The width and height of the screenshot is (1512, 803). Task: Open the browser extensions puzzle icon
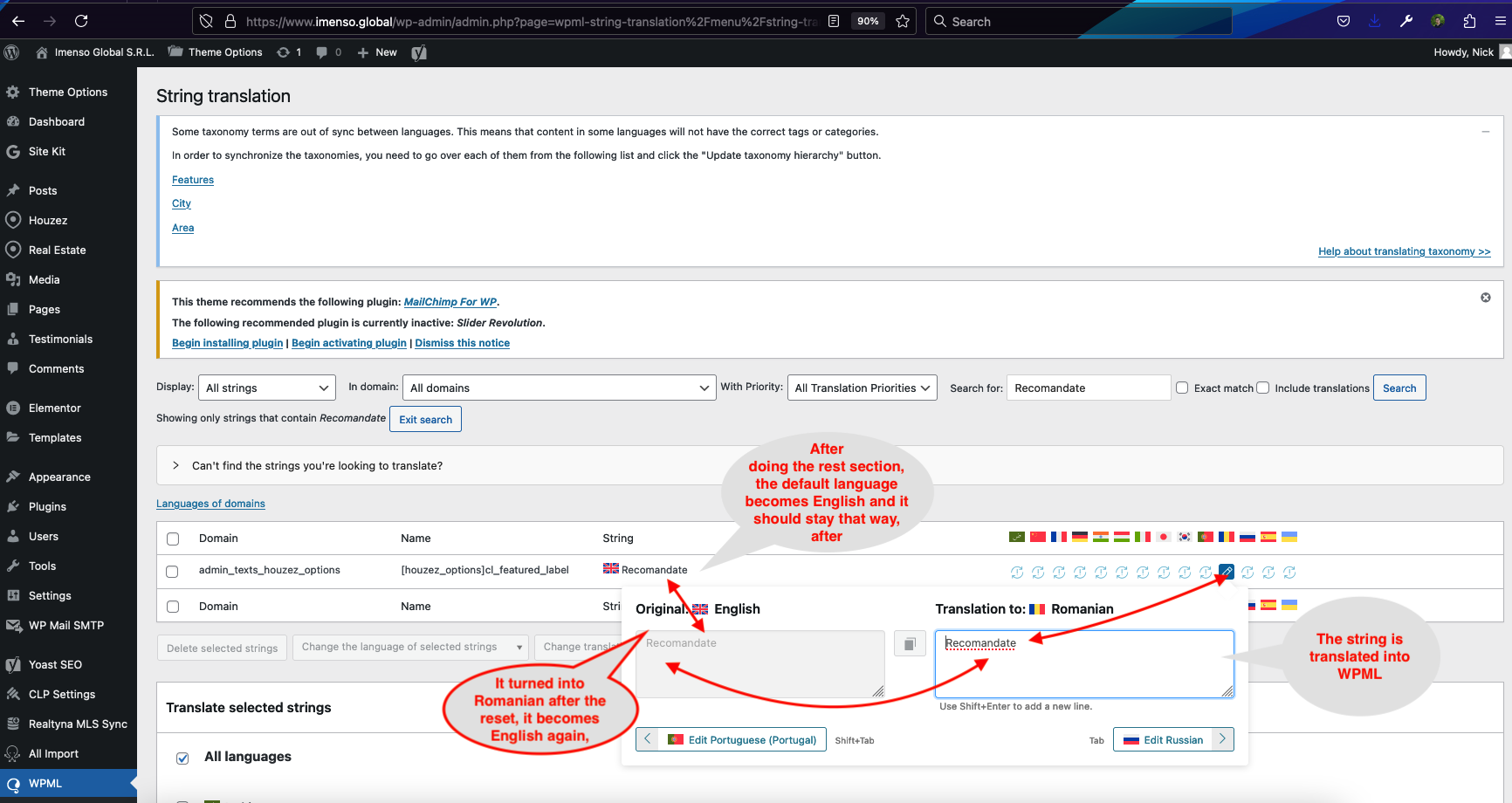[1469, 21]
